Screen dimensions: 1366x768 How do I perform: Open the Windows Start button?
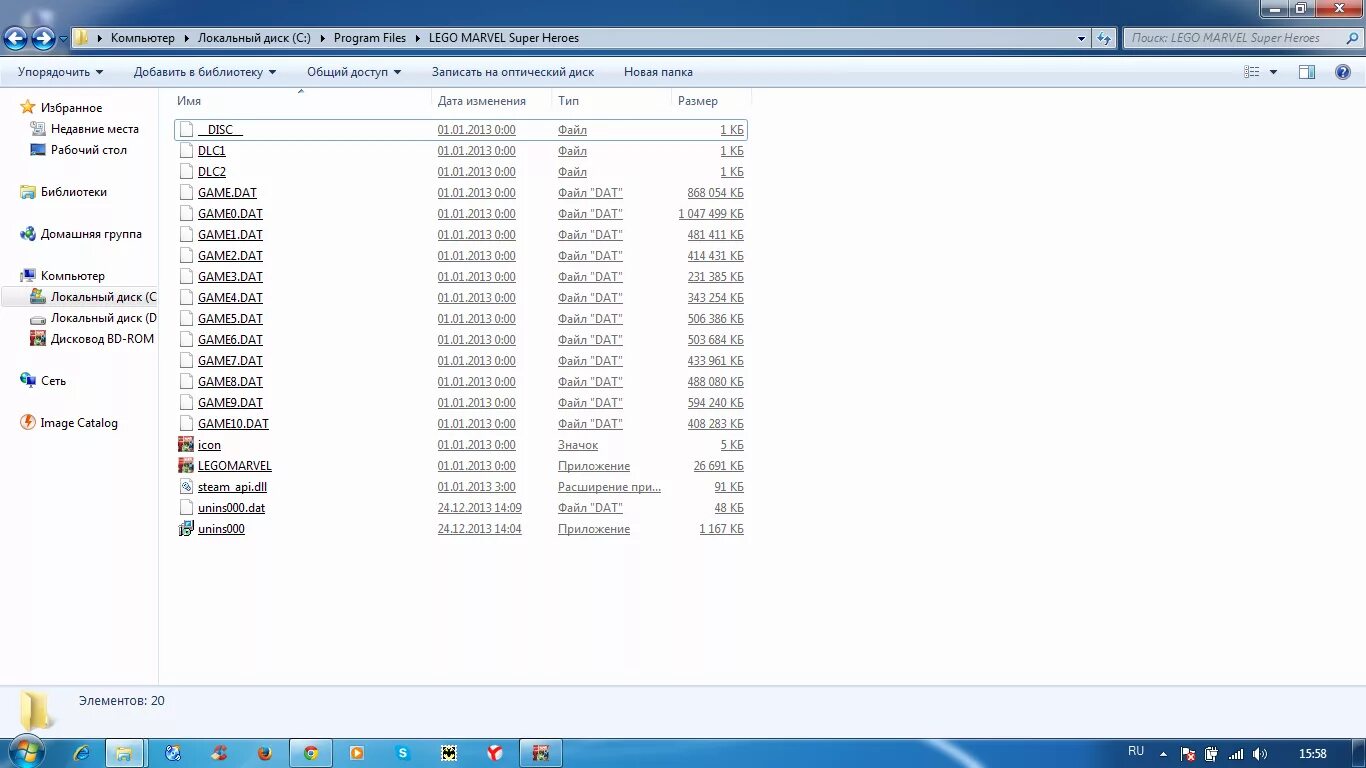[26, 753]
